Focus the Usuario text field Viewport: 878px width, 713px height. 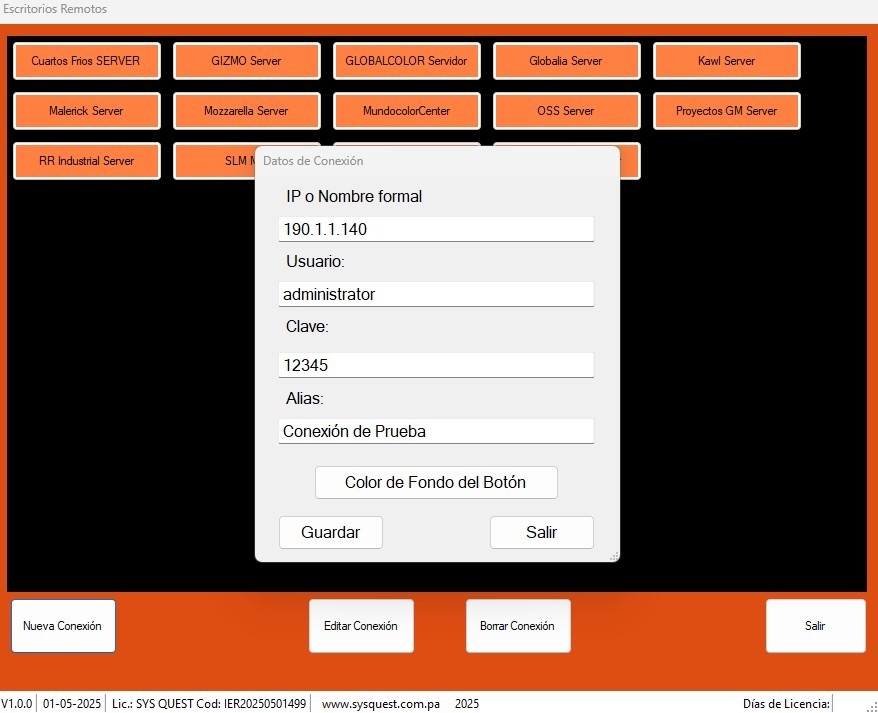(x=436, y=294)
